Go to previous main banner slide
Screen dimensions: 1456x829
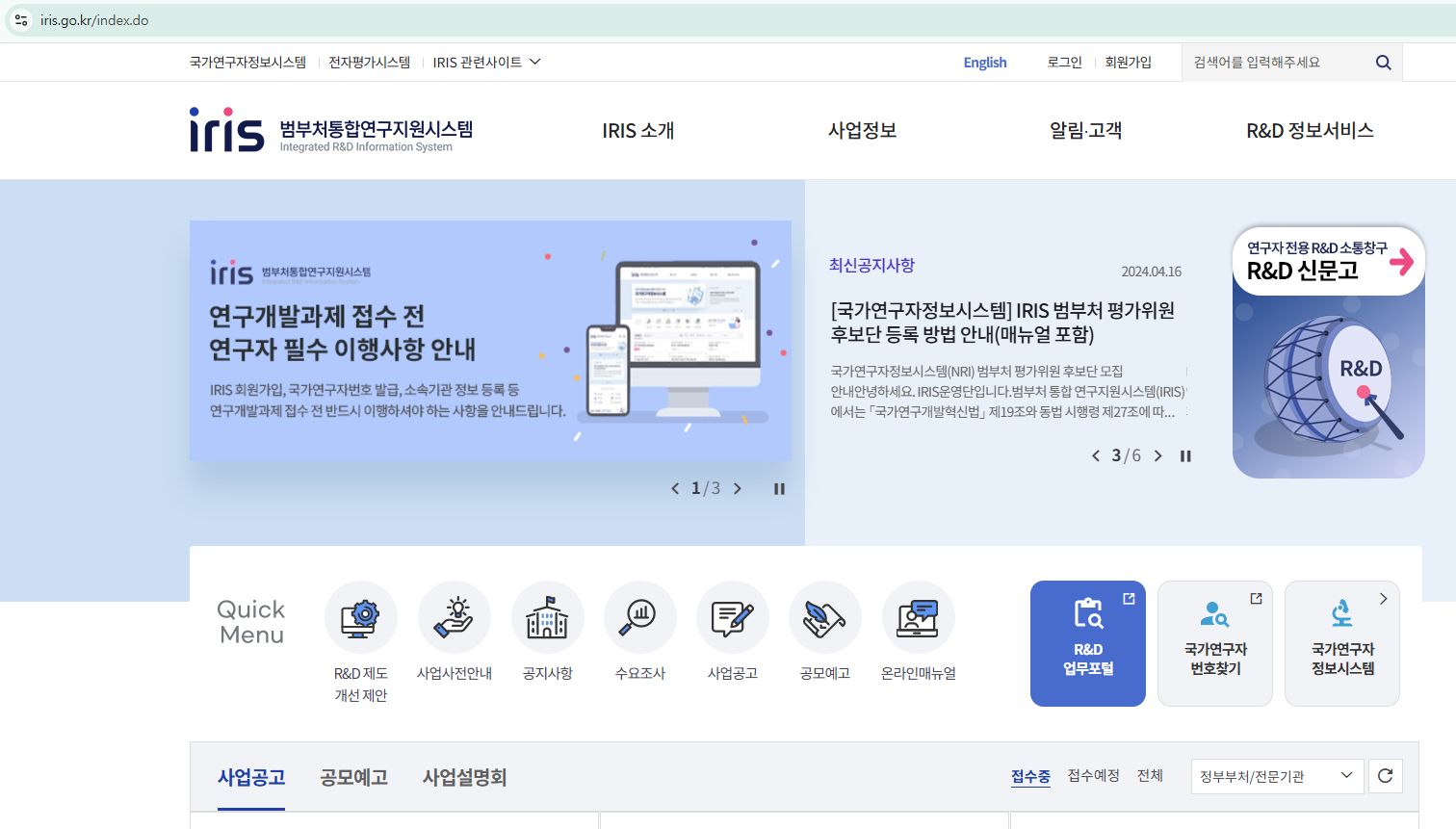point(675,489)
